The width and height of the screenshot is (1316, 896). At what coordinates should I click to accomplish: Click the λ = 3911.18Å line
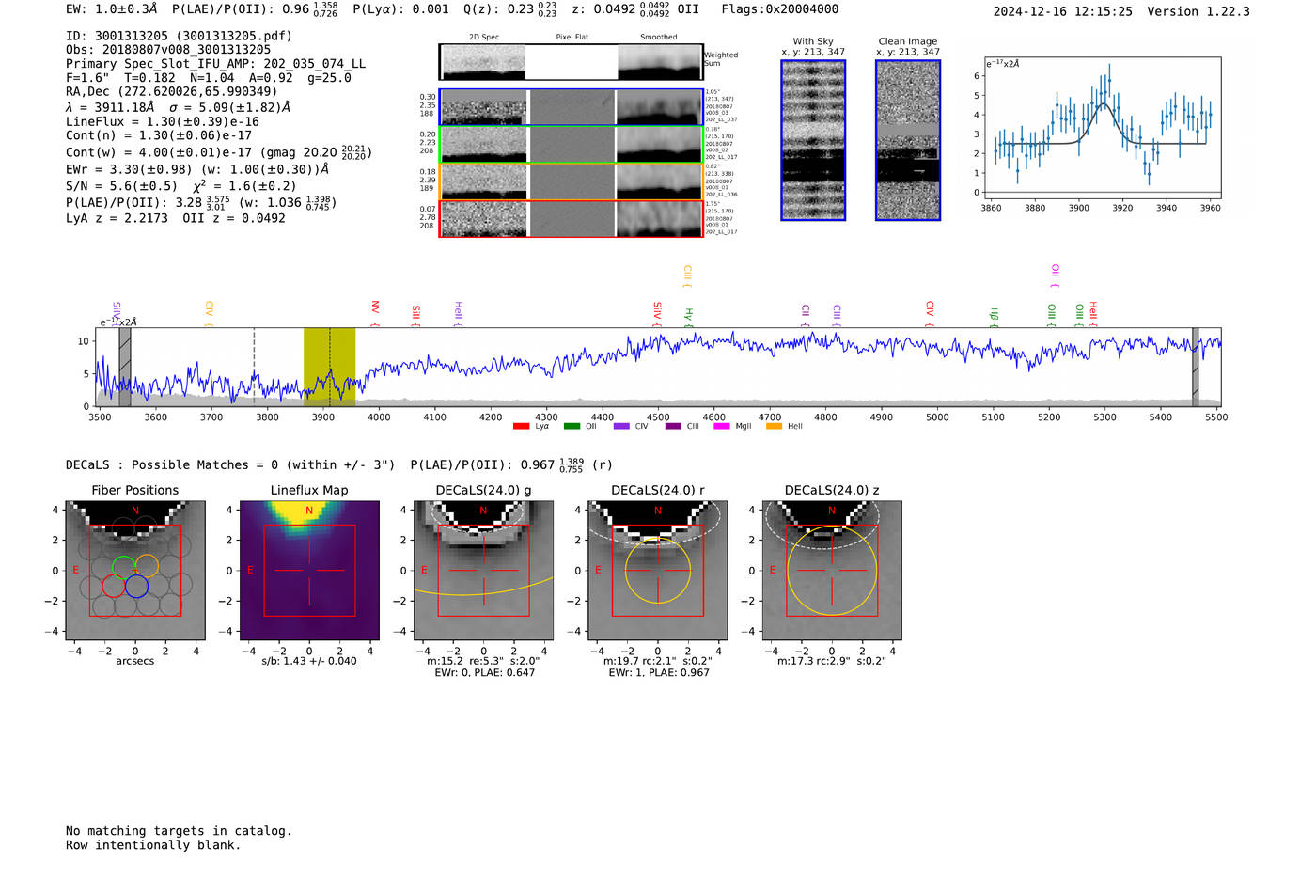coord(178,107)
